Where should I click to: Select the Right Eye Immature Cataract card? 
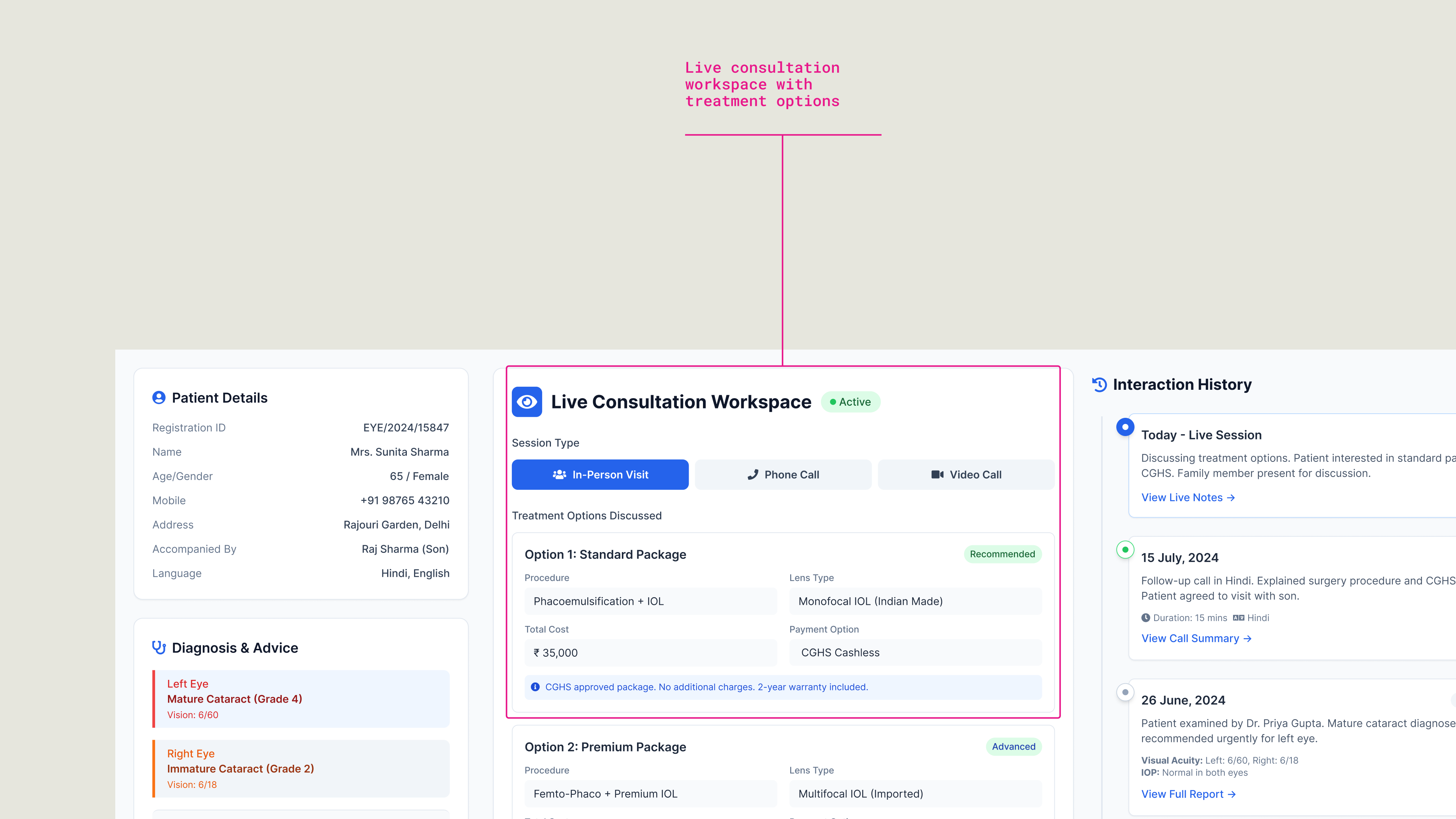pos(301,769)
